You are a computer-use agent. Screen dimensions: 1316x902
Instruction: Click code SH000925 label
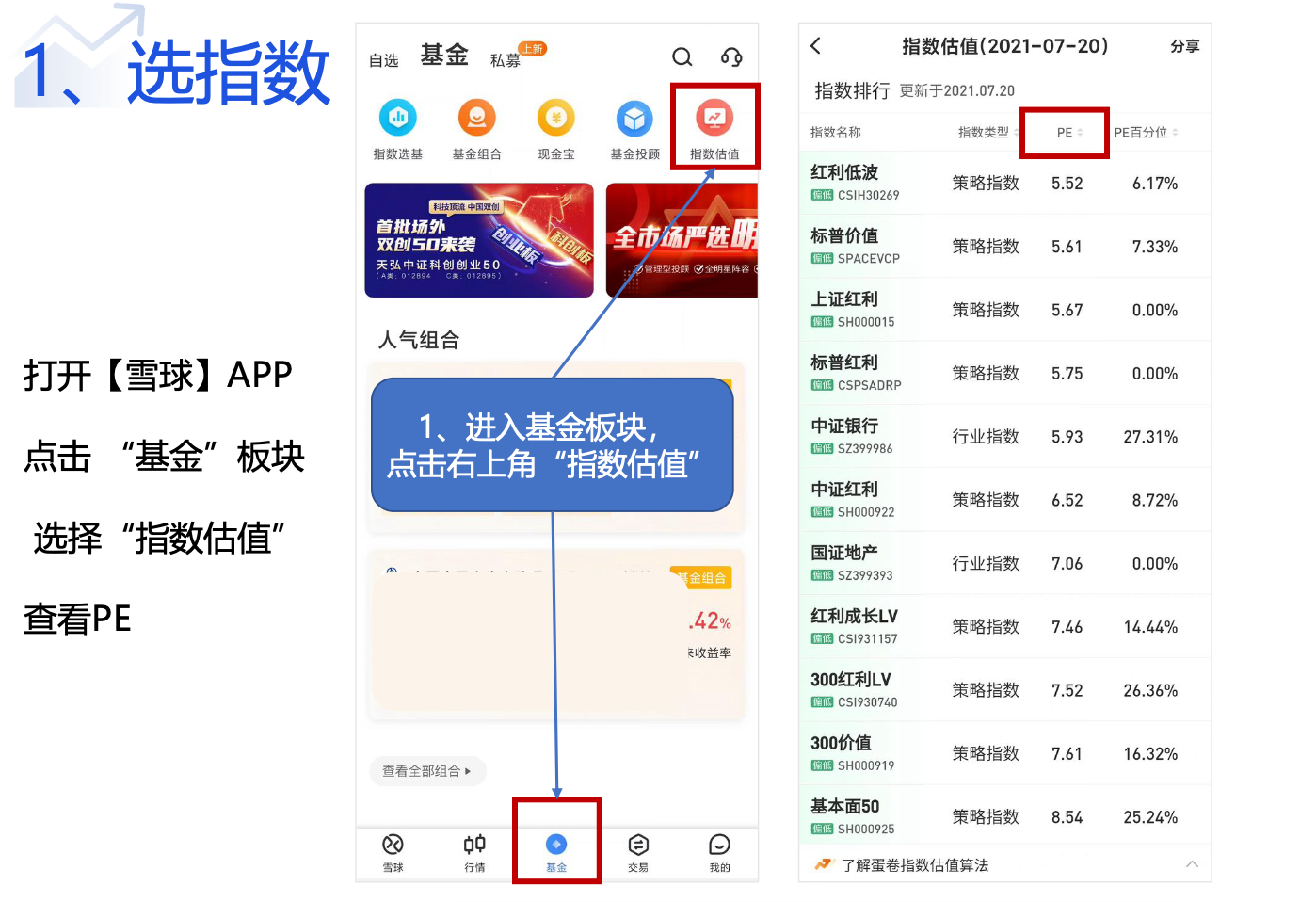click(x=866, y=830)
